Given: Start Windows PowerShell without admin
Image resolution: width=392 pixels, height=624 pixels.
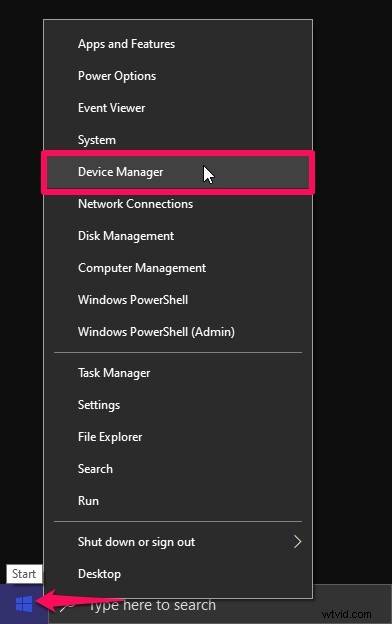Looking at the screenshot, I should (177, 300).
